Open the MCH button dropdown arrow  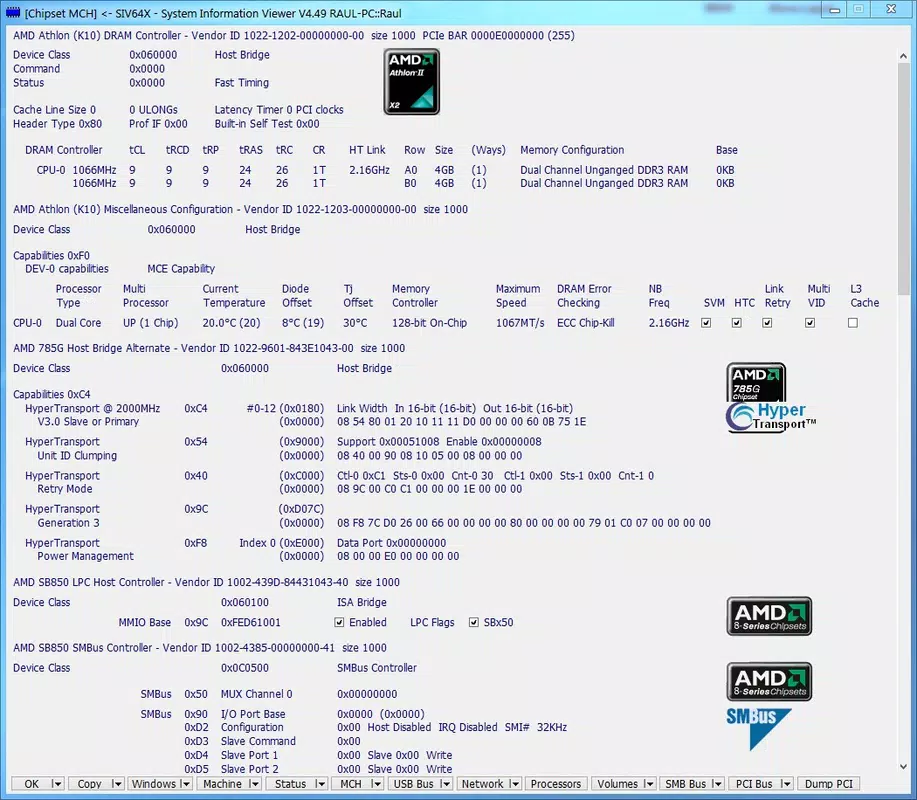click(x=376, y=784)
